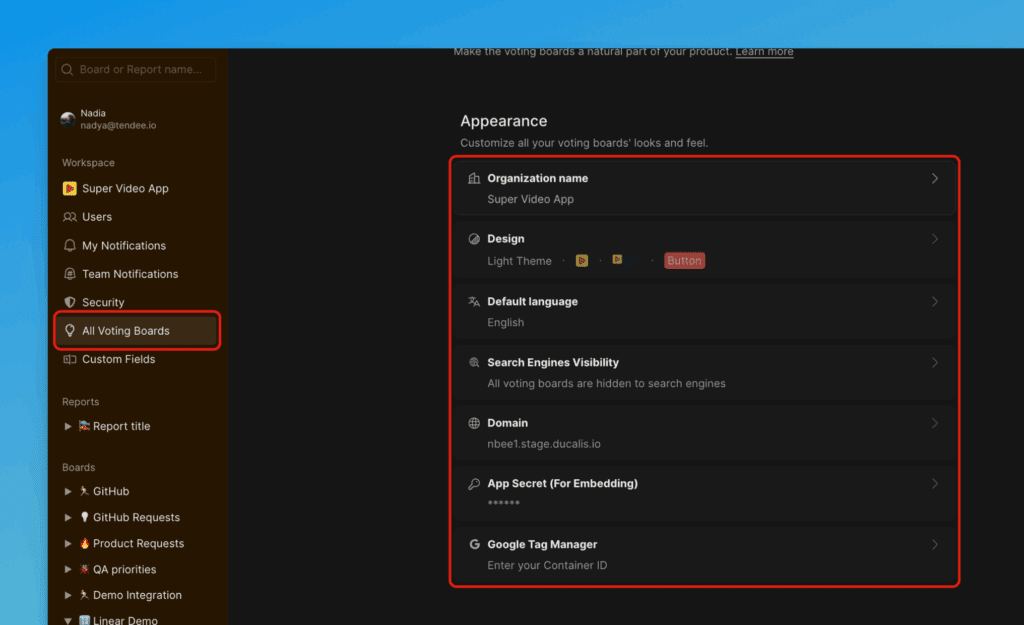Expand the Report title disclosure triangle
The width and height of the screenshot is (1024, 625).
pyautogui.click(x=68, y=426)
